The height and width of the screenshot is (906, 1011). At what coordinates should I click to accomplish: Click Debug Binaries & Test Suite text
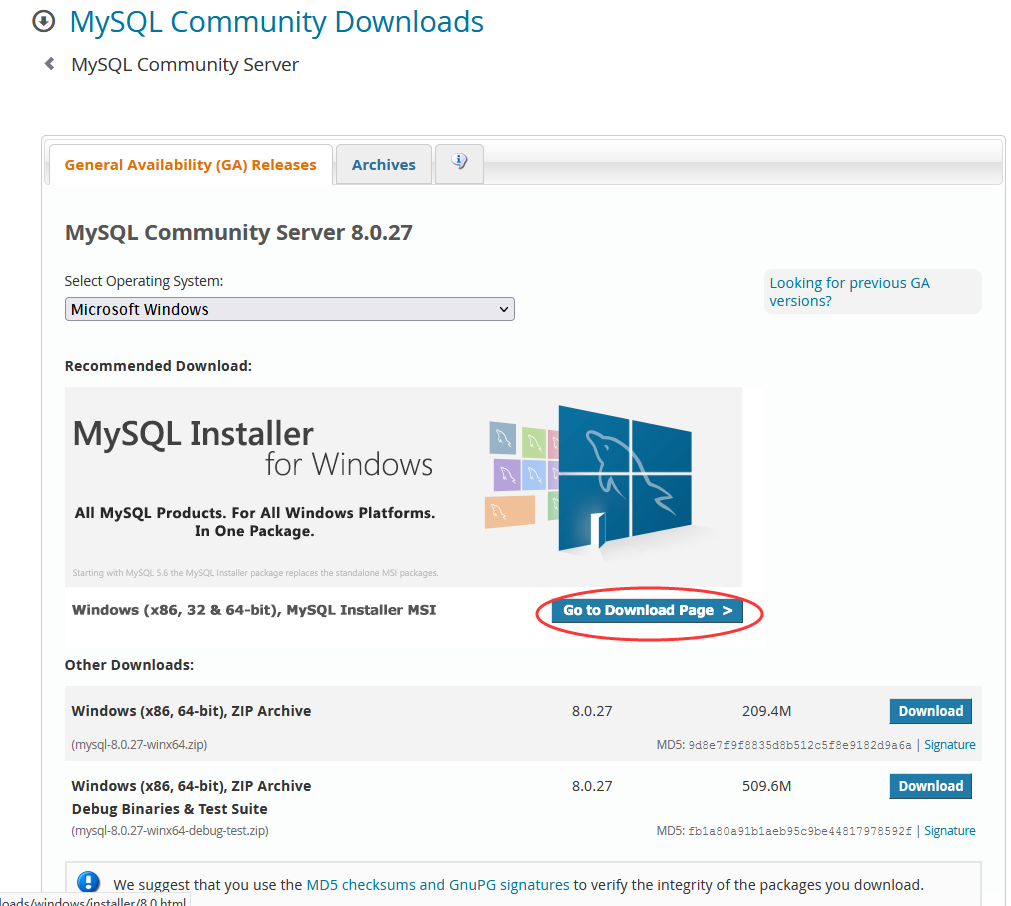(x=170, y=809)
